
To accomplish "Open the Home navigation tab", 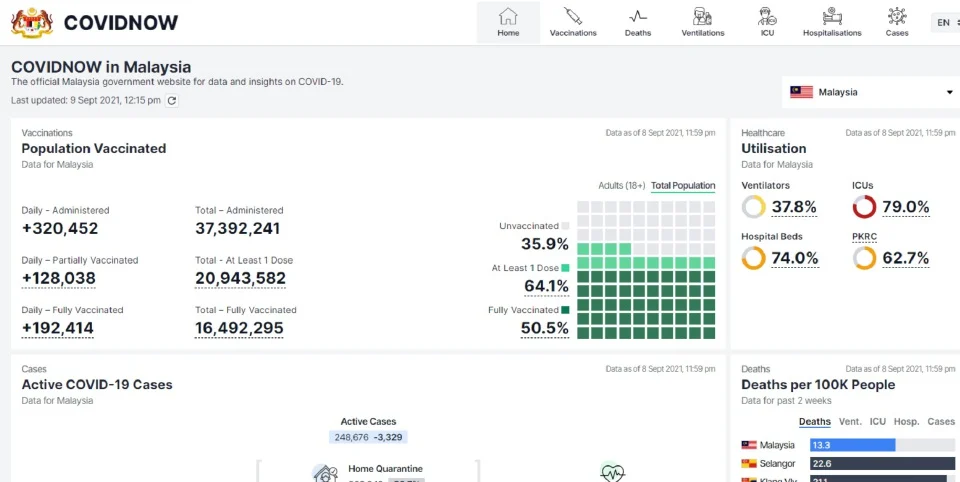I will 508,23.
